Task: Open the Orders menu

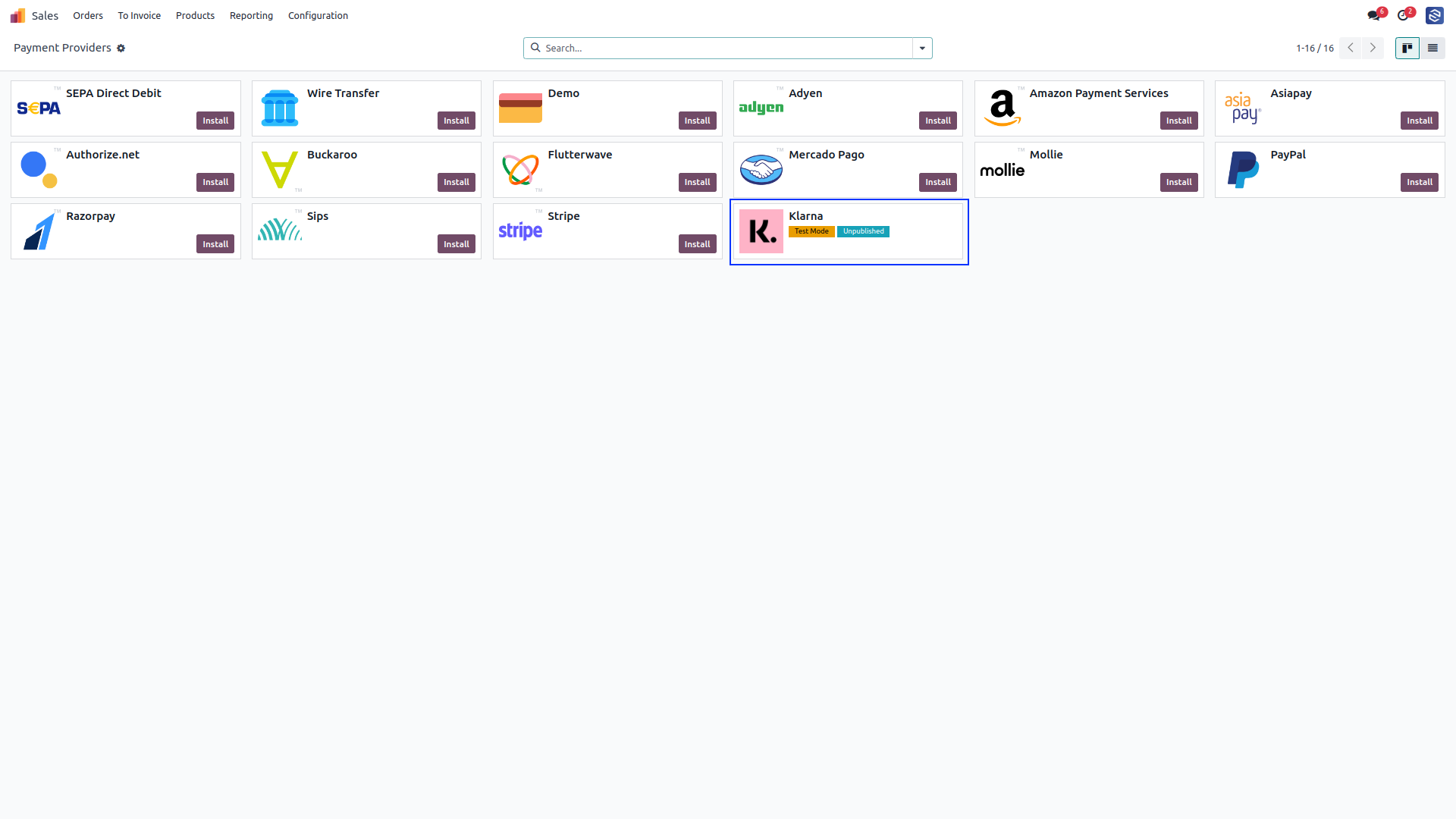Action: tap(88, 15)
